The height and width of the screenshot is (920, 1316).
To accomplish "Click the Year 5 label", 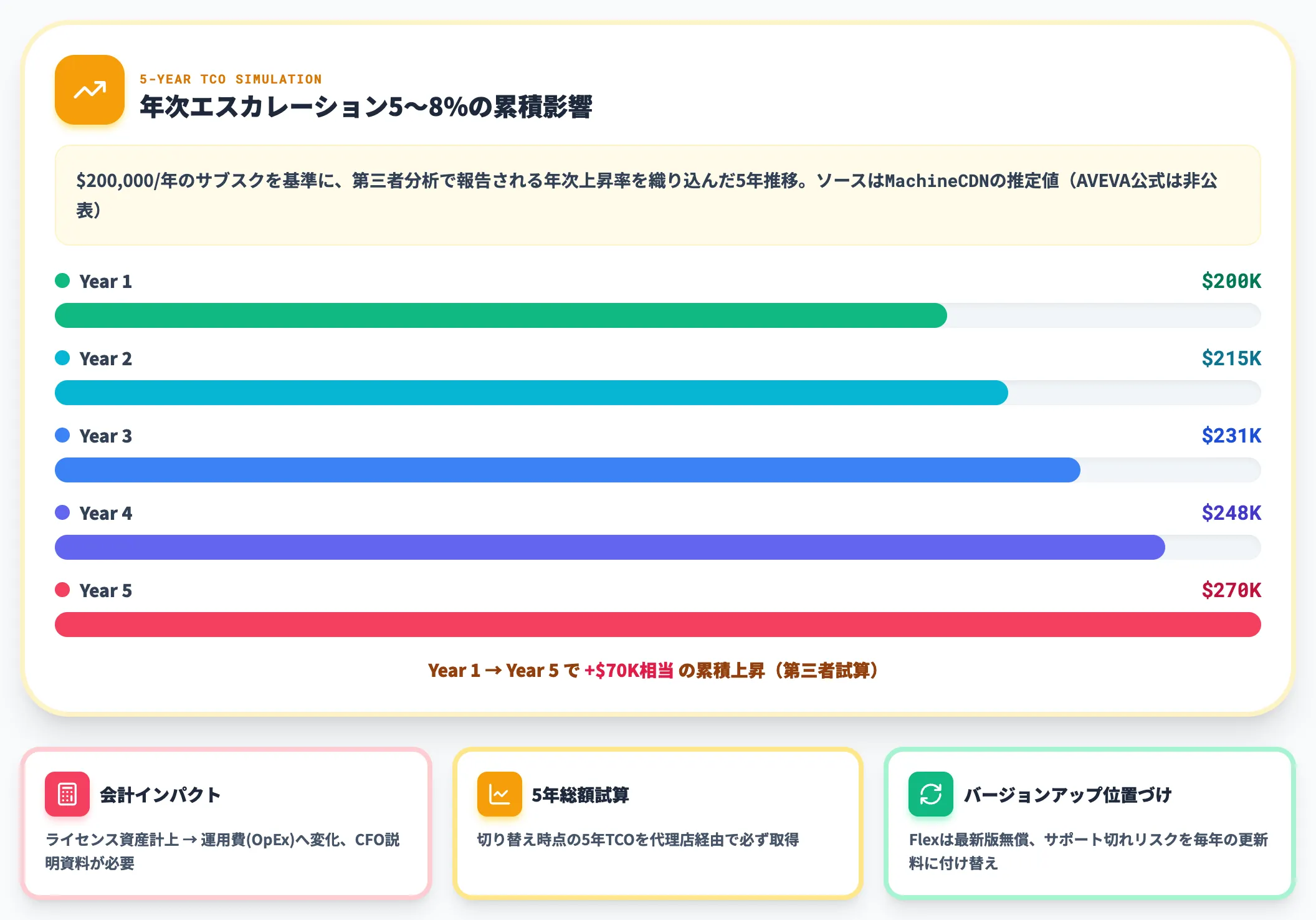I will (x=106, y=591).
